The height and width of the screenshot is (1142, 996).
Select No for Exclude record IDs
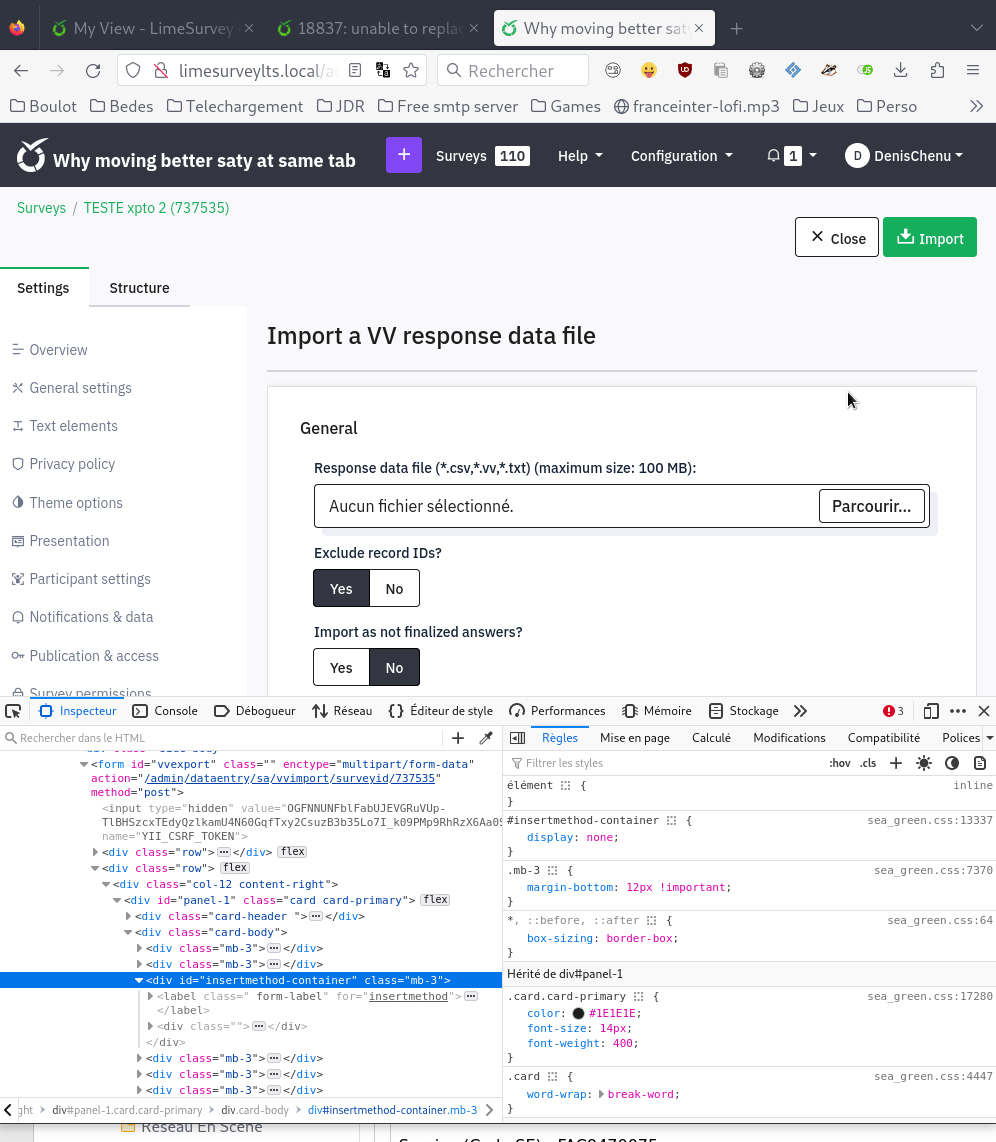click(394, 588)
